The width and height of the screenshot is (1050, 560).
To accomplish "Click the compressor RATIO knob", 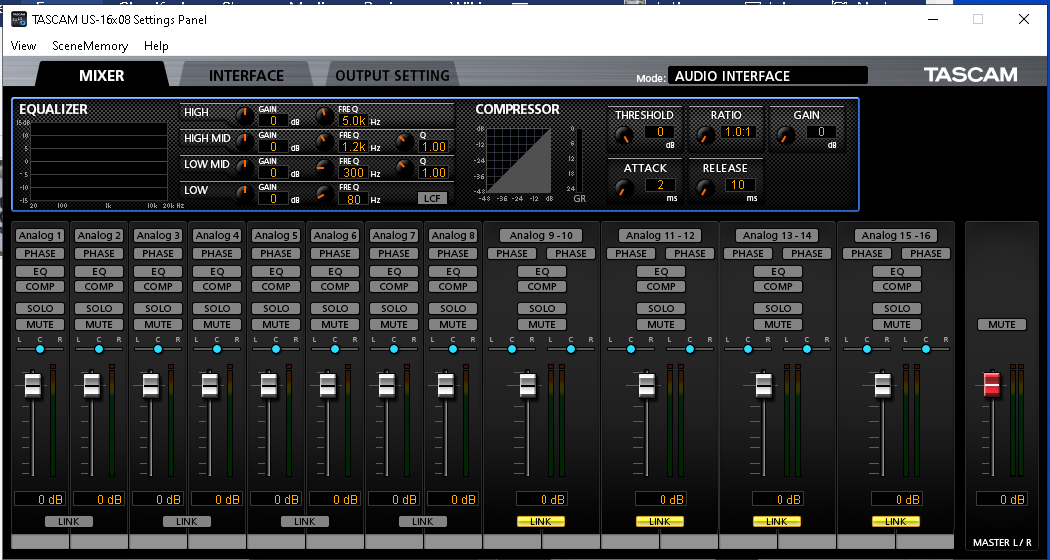I will [704, 136].
